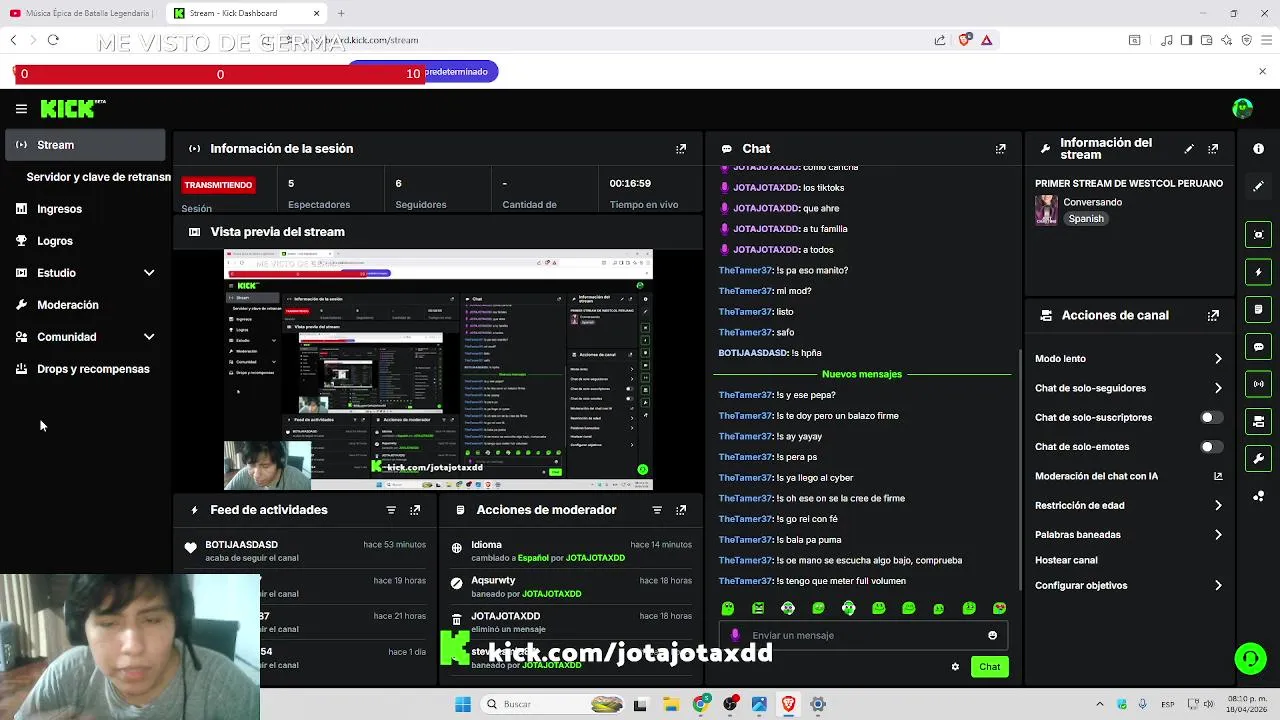Filter the Acciones de moderador list
Image resolution: width=1280 pixels, height=720 pixels.
[657, 510]
